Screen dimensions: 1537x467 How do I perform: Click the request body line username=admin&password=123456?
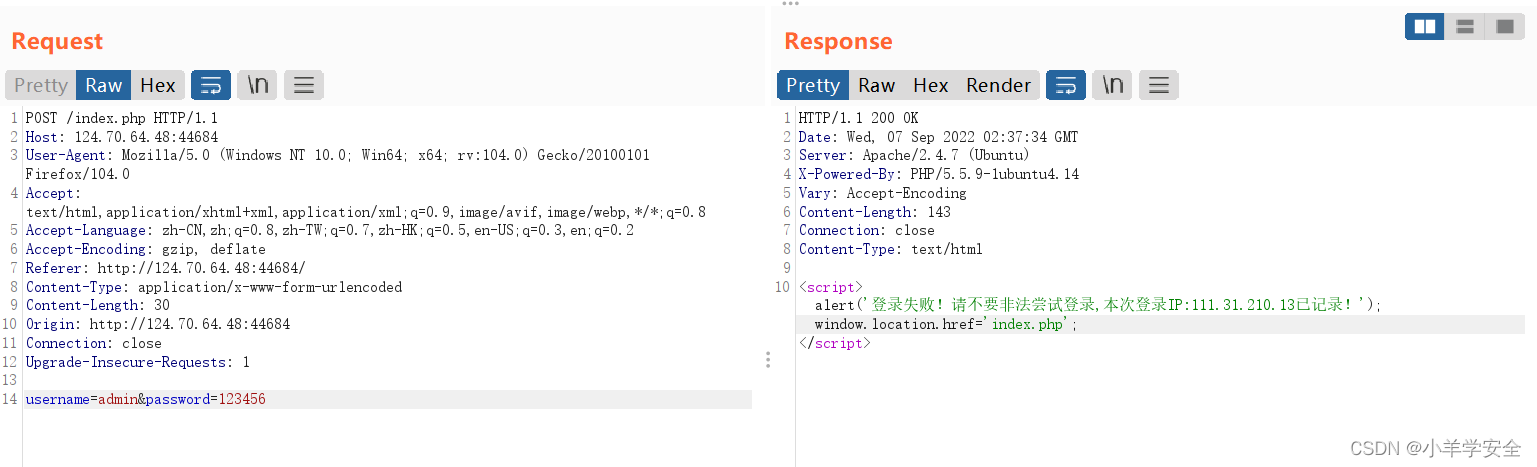tap(146, 399)
